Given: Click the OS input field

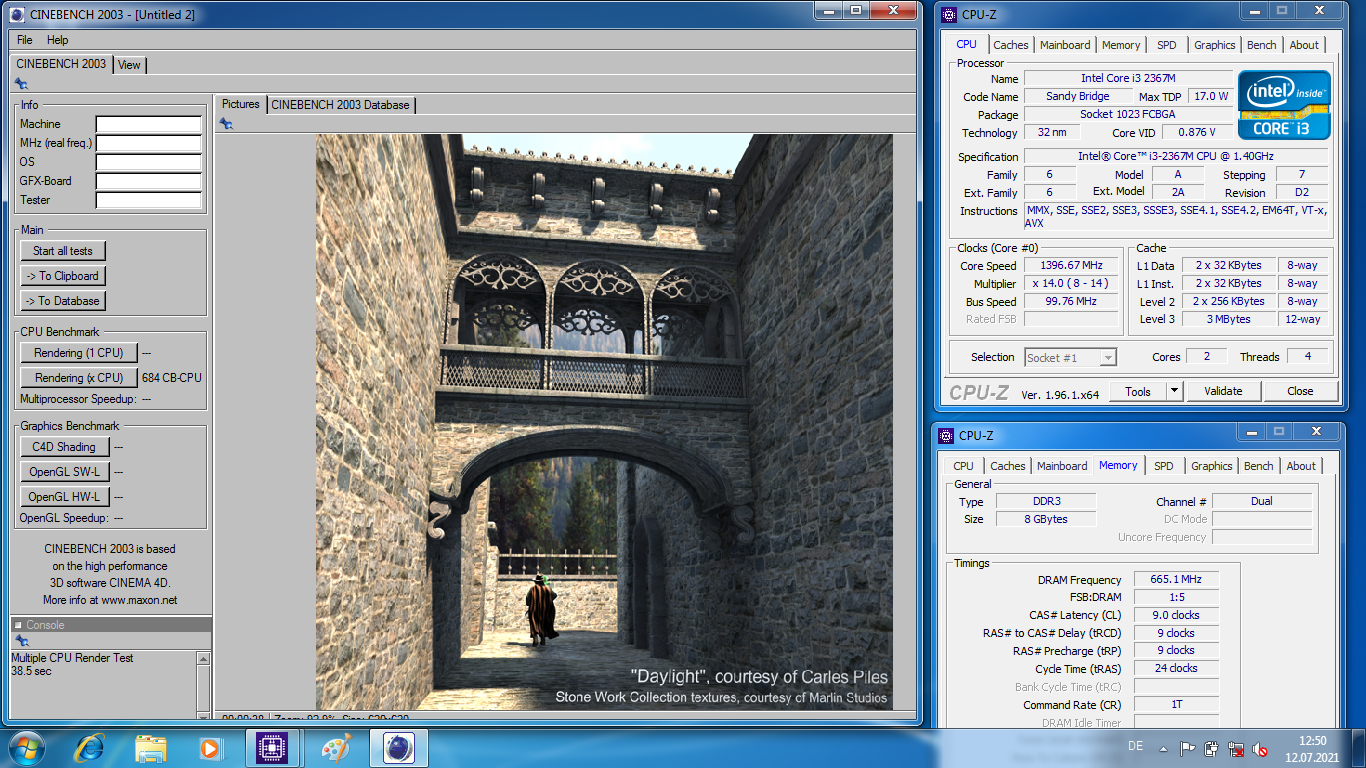Looking at the screenshot, I should click(148, 163).
